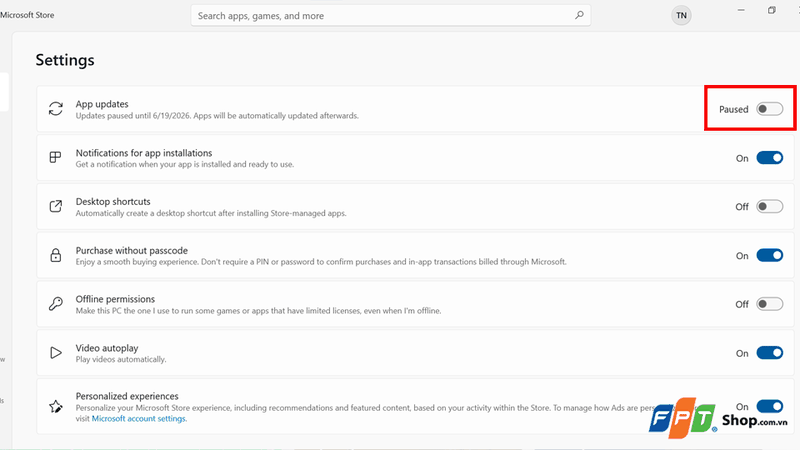Minimize the Microsoft Store window
Image resolution: width=800 pixels, height=450 pixels.
click(x=741, y=10)
